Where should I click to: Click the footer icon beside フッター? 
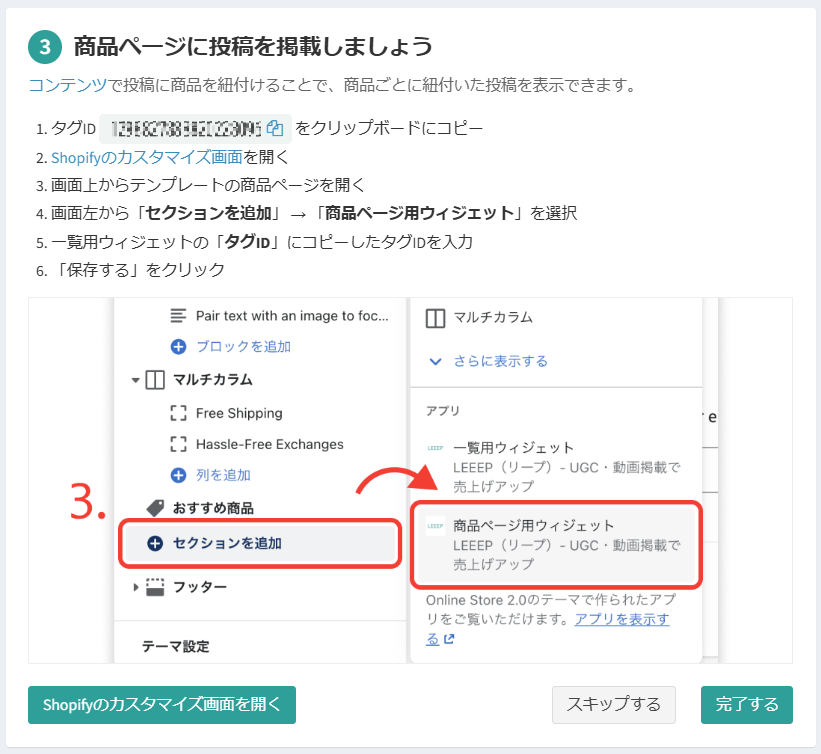pos(155,587)
